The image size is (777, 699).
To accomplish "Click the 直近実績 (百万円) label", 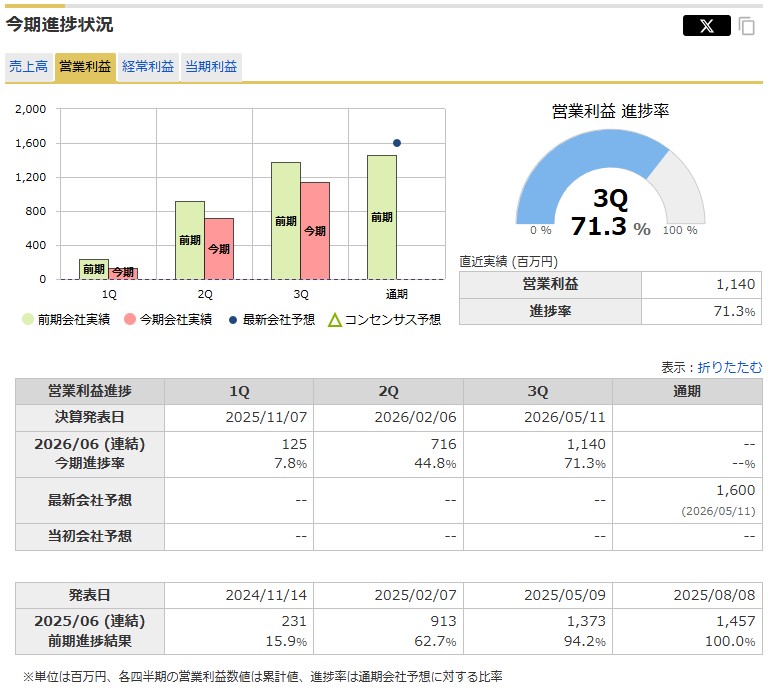I will point(508,262).
